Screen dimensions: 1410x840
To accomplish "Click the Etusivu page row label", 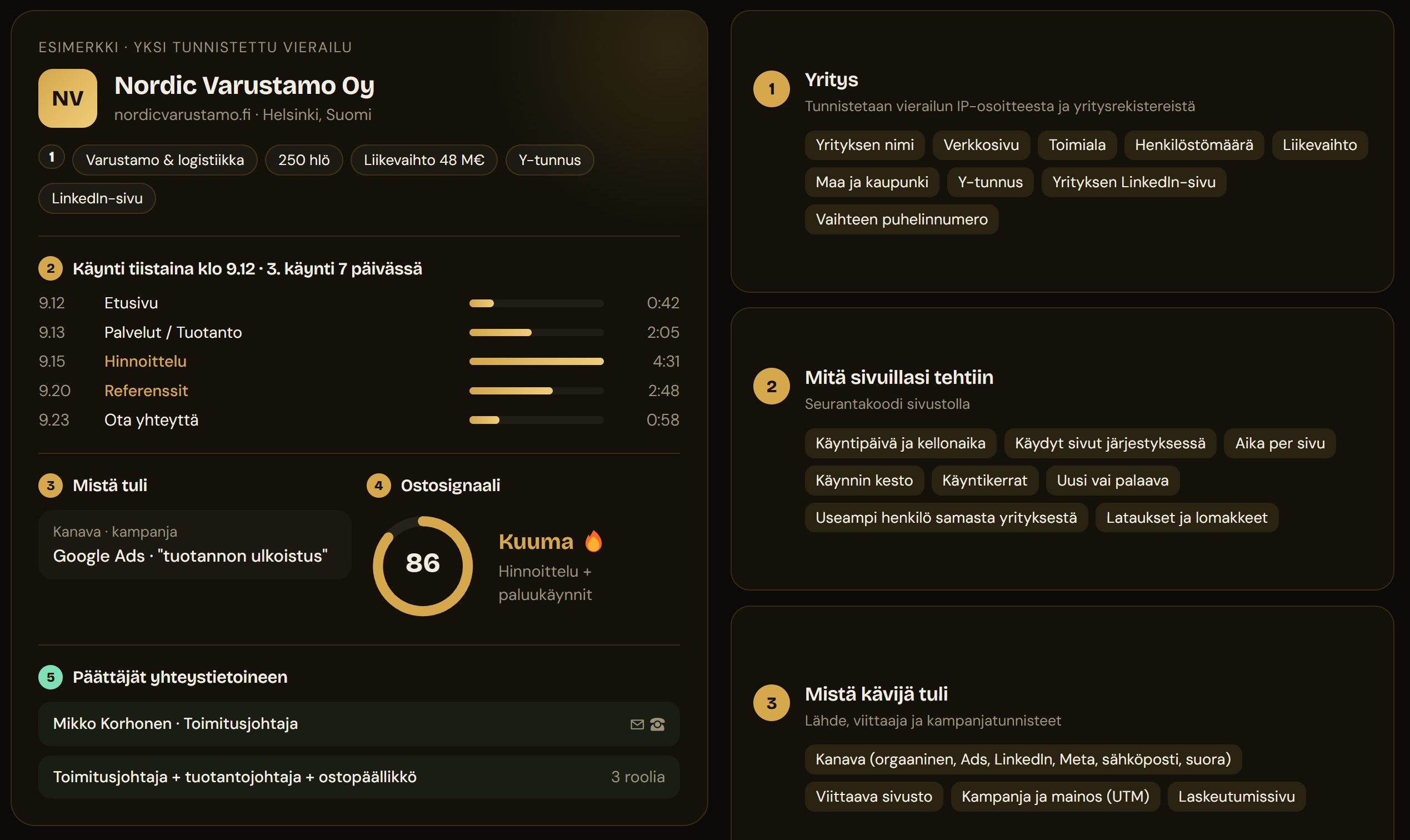I will tap(131, 303).
